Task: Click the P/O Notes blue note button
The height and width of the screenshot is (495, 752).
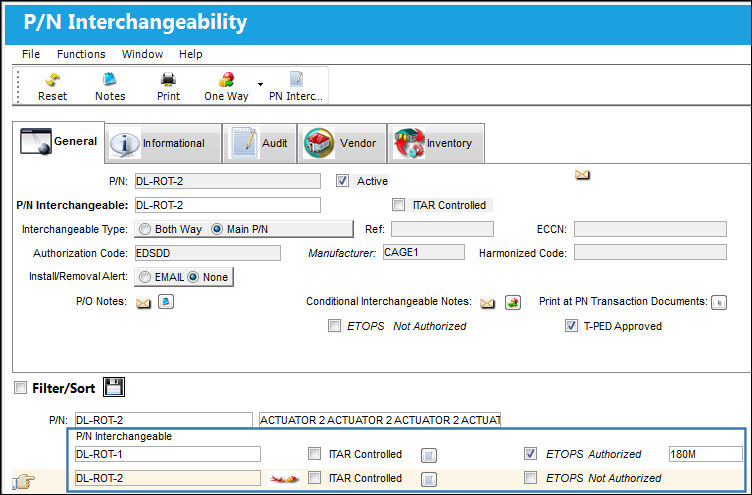Action: pyautogui.click(x=166, y=302)
